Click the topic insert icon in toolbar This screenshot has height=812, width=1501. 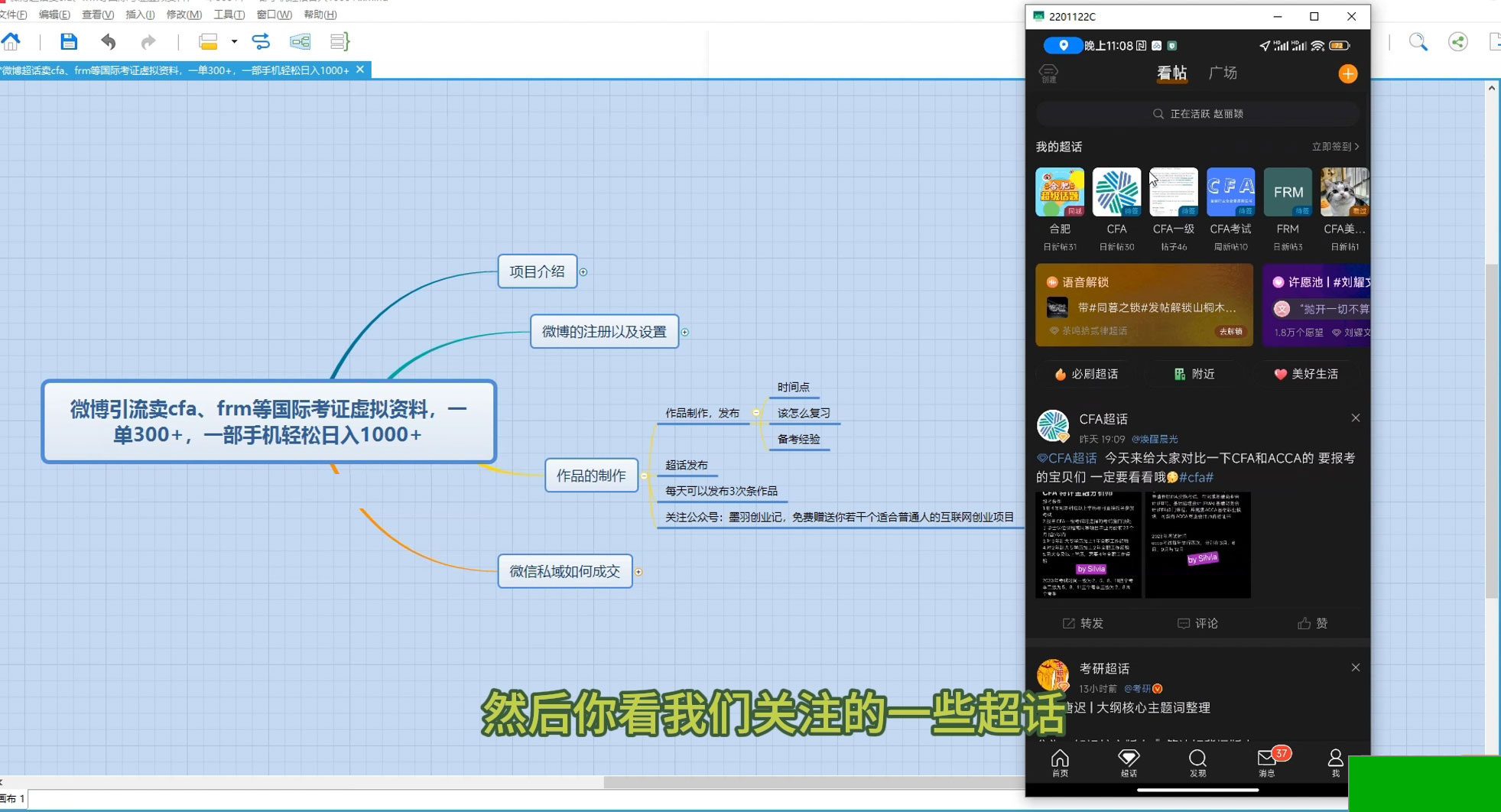click(208, 41)
